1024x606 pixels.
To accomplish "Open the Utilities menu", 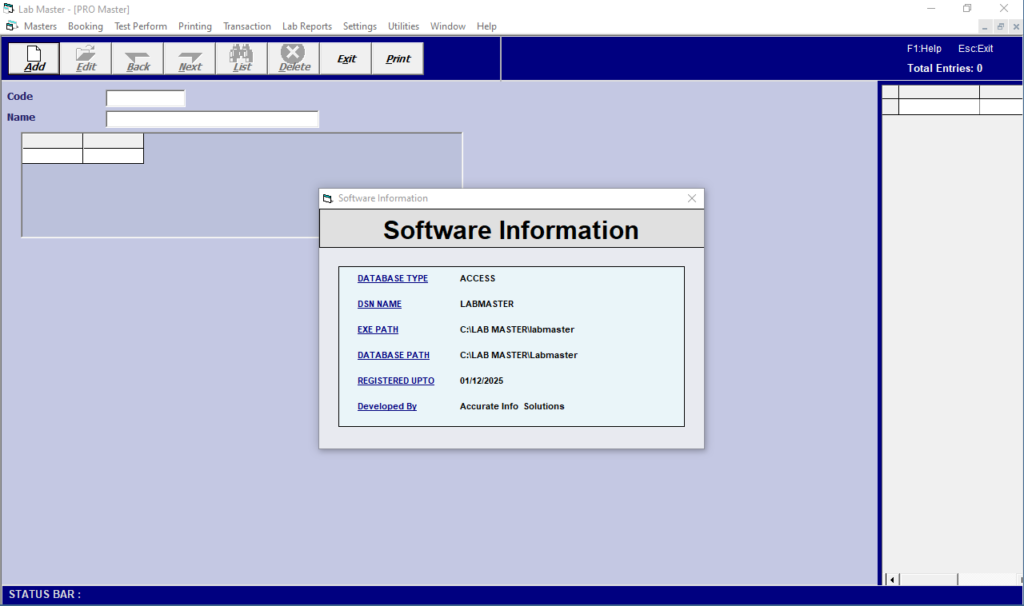I will pos(404,26).
